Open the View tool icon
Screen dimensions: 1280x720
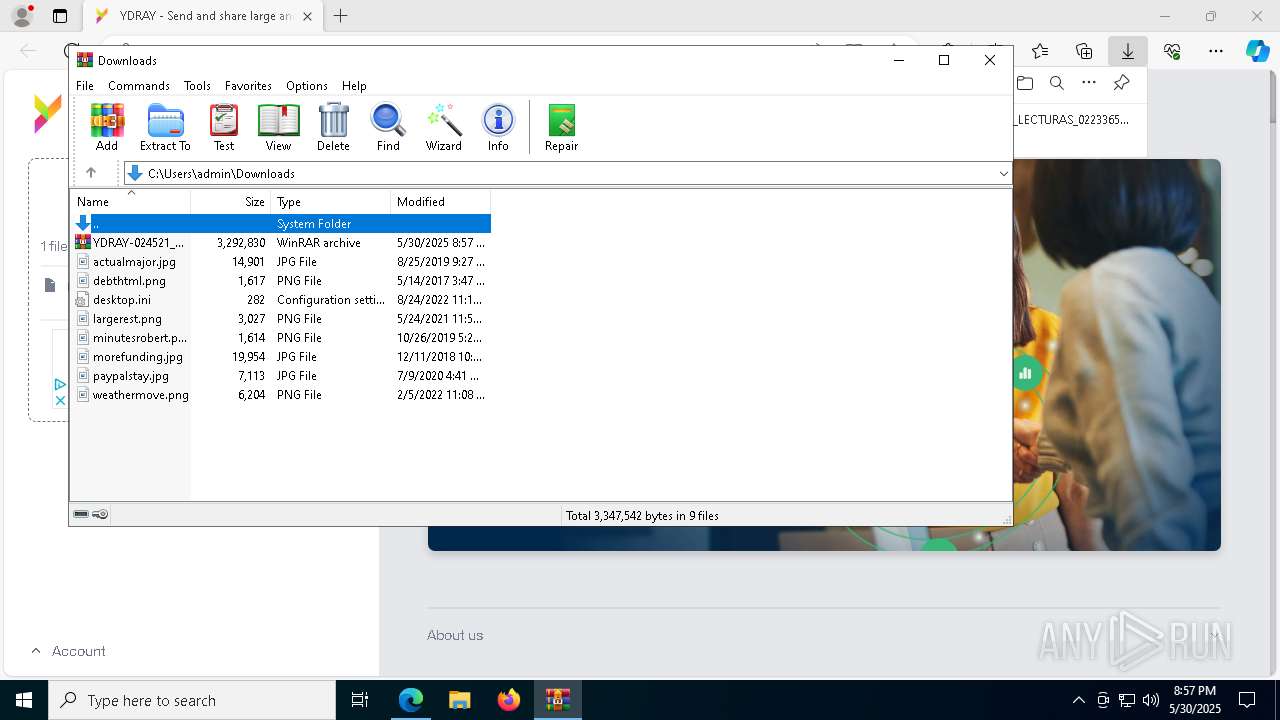278,127
